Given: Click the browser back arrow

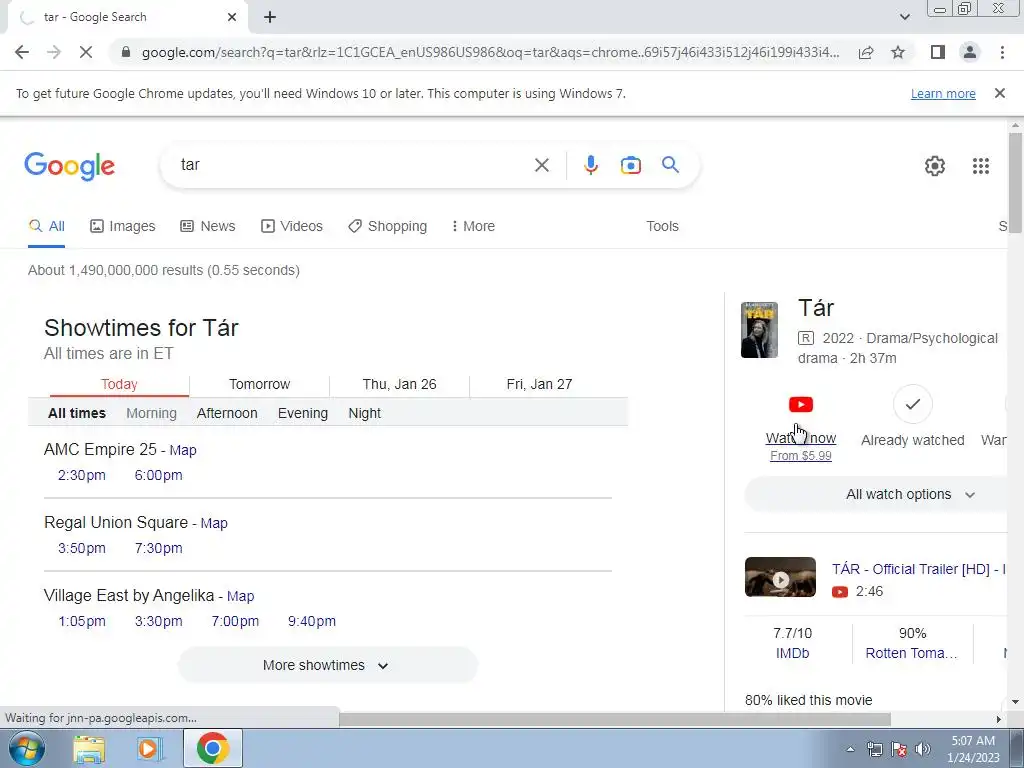Looking at the screenshot, I should coord(22,52).
